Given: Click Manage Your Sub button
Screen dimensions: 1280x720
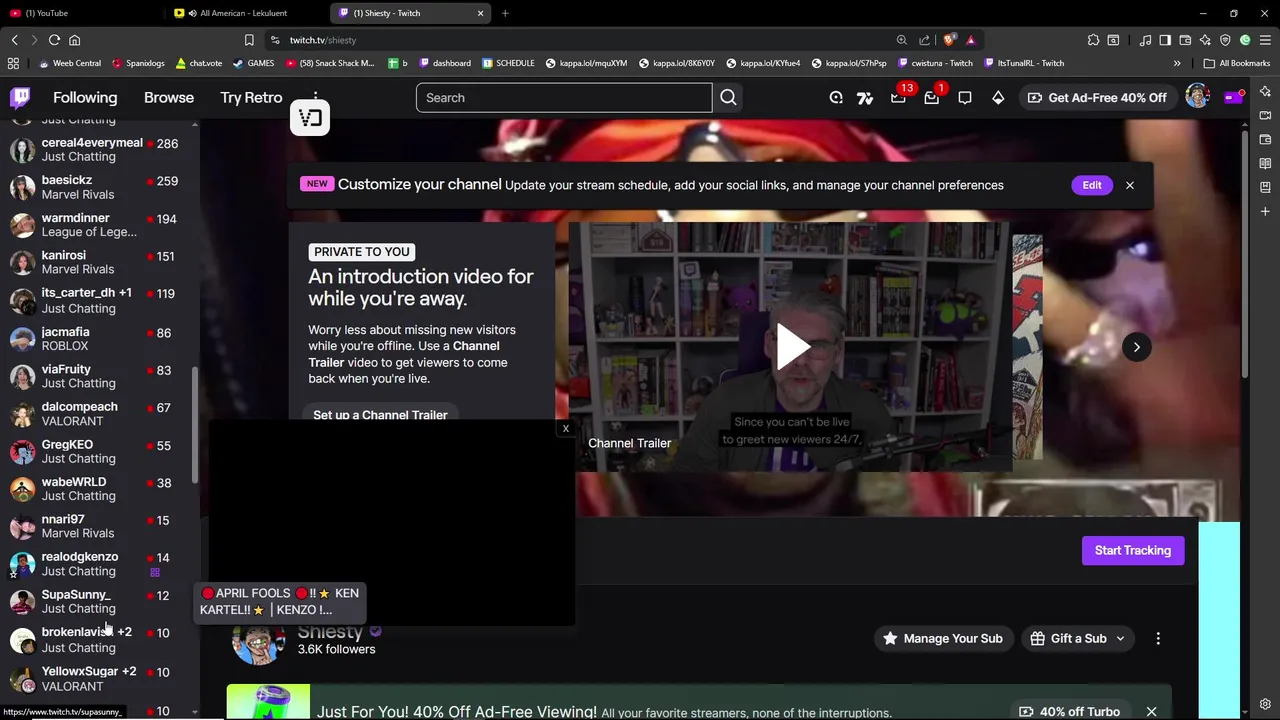Looking at the screenshot, I should 941,638.
